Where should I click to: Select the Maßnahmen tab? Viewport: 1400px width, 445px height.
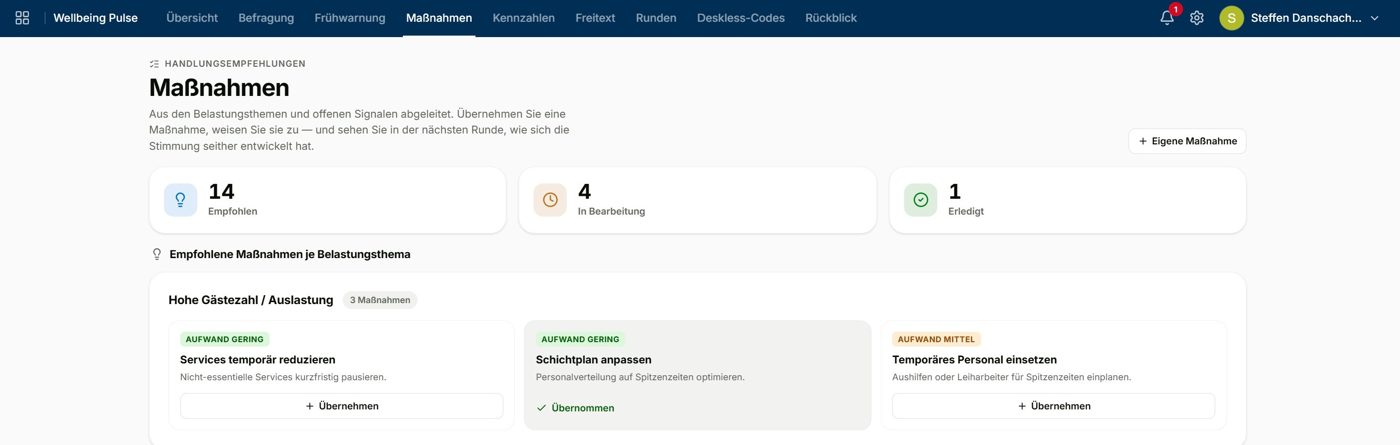click(x=439, y=18)
